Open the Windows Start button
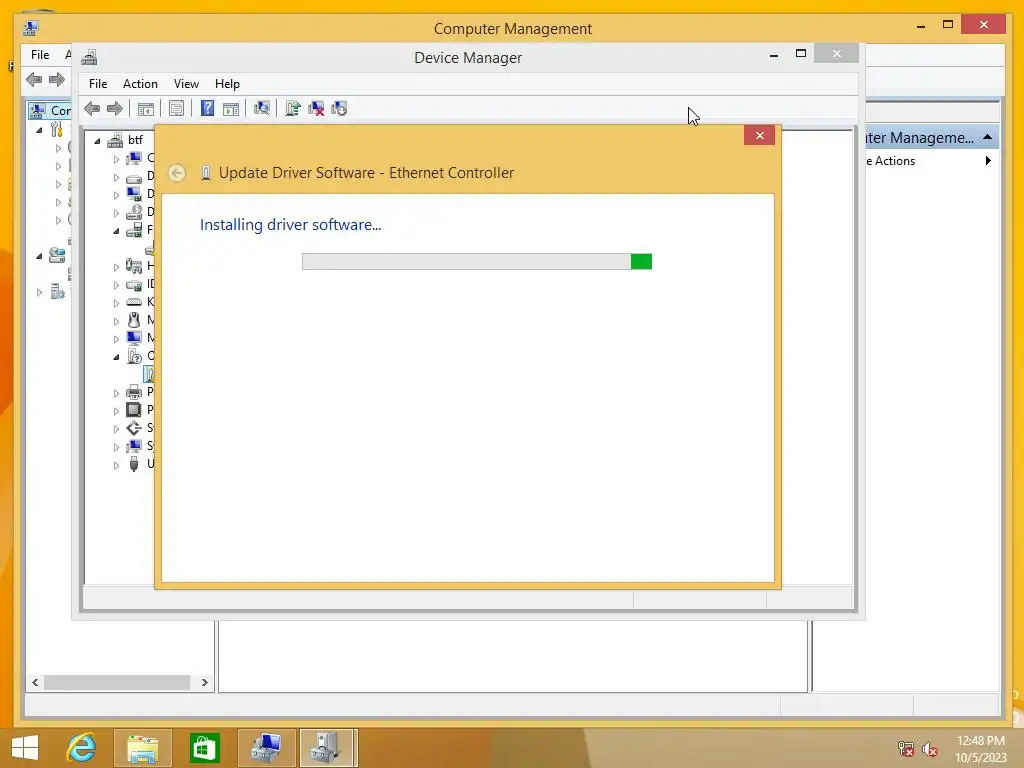 pos(25,748)
